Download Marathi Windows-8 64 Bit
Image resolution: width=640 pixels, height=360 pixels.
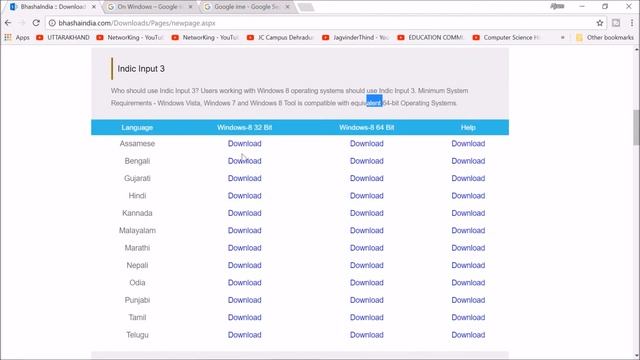tap(367, 248)
